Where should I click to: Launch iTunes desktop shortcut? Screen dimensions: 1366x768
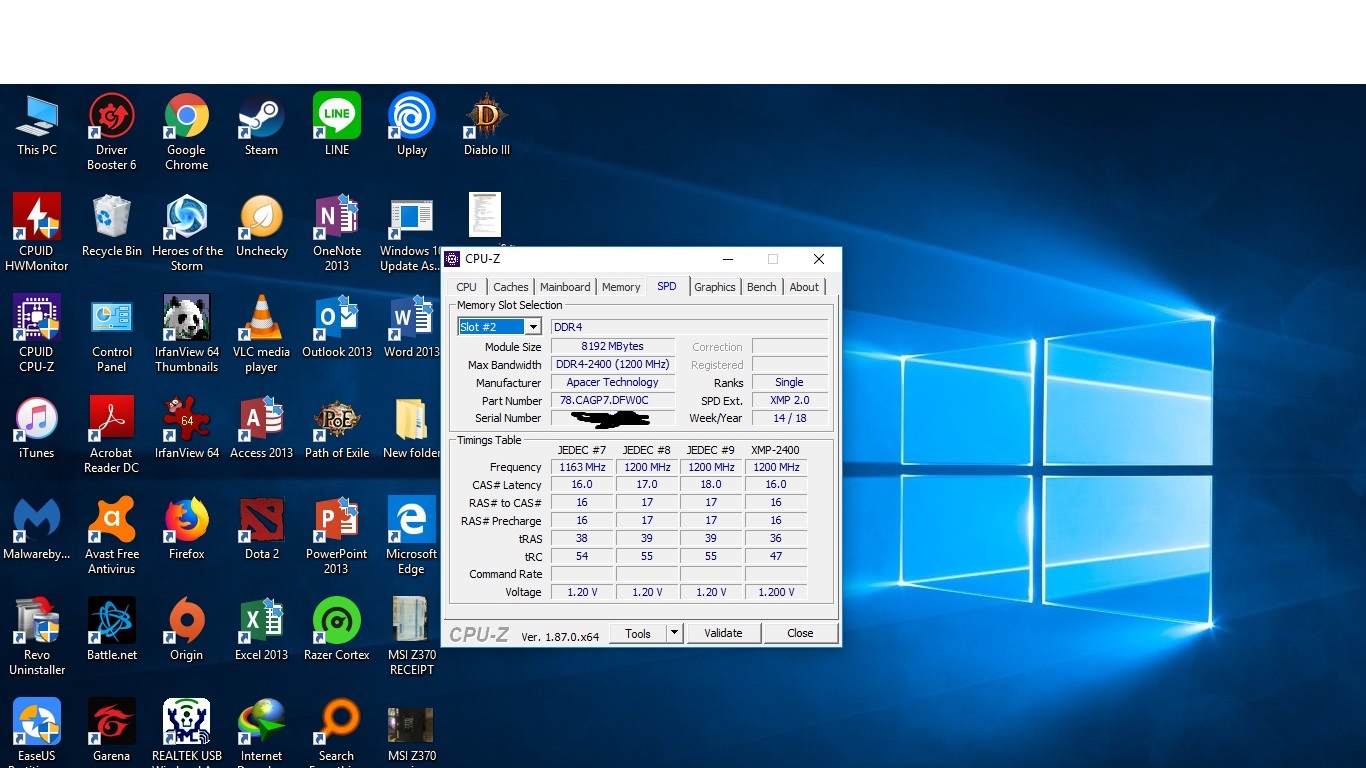click(x=37, y=428)
